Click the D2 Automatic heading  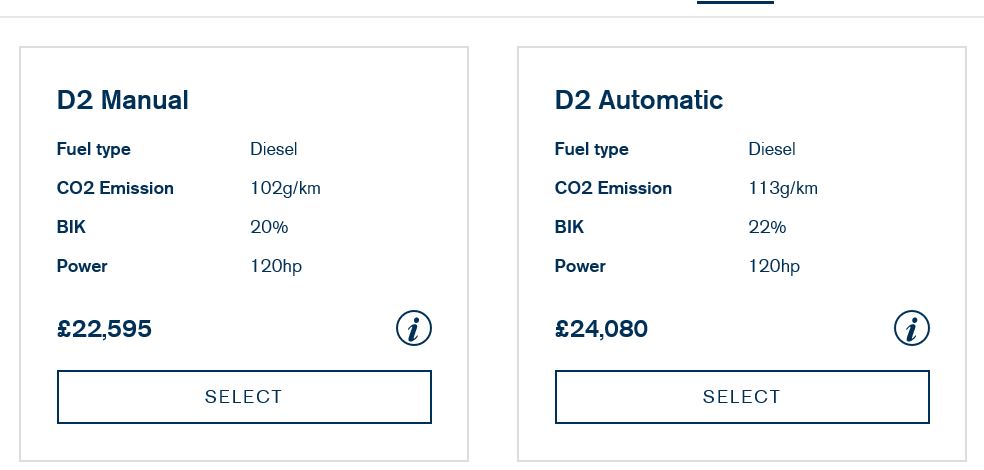639,100
